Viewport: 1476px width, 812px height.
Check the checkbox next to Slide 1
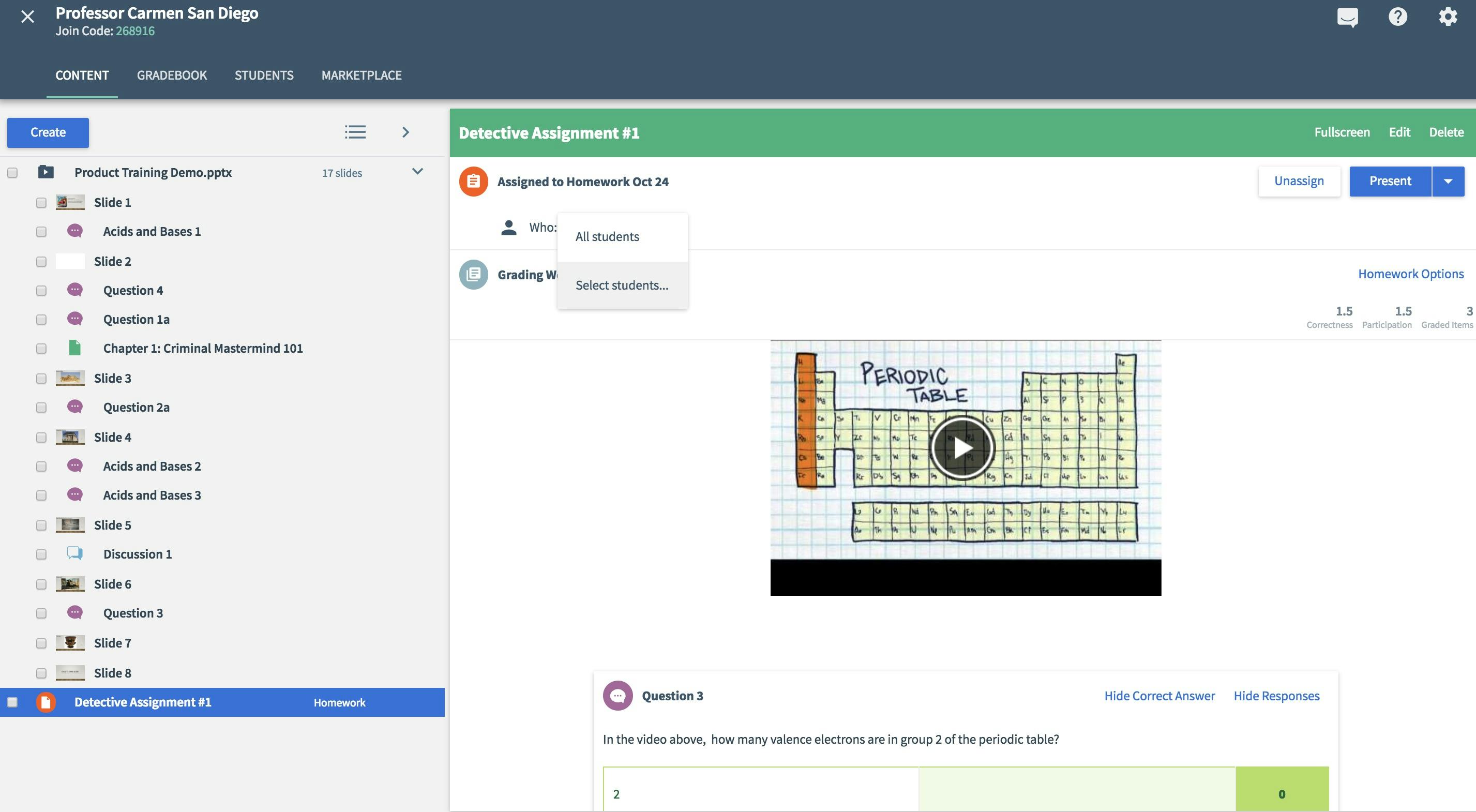pos(41,202)
